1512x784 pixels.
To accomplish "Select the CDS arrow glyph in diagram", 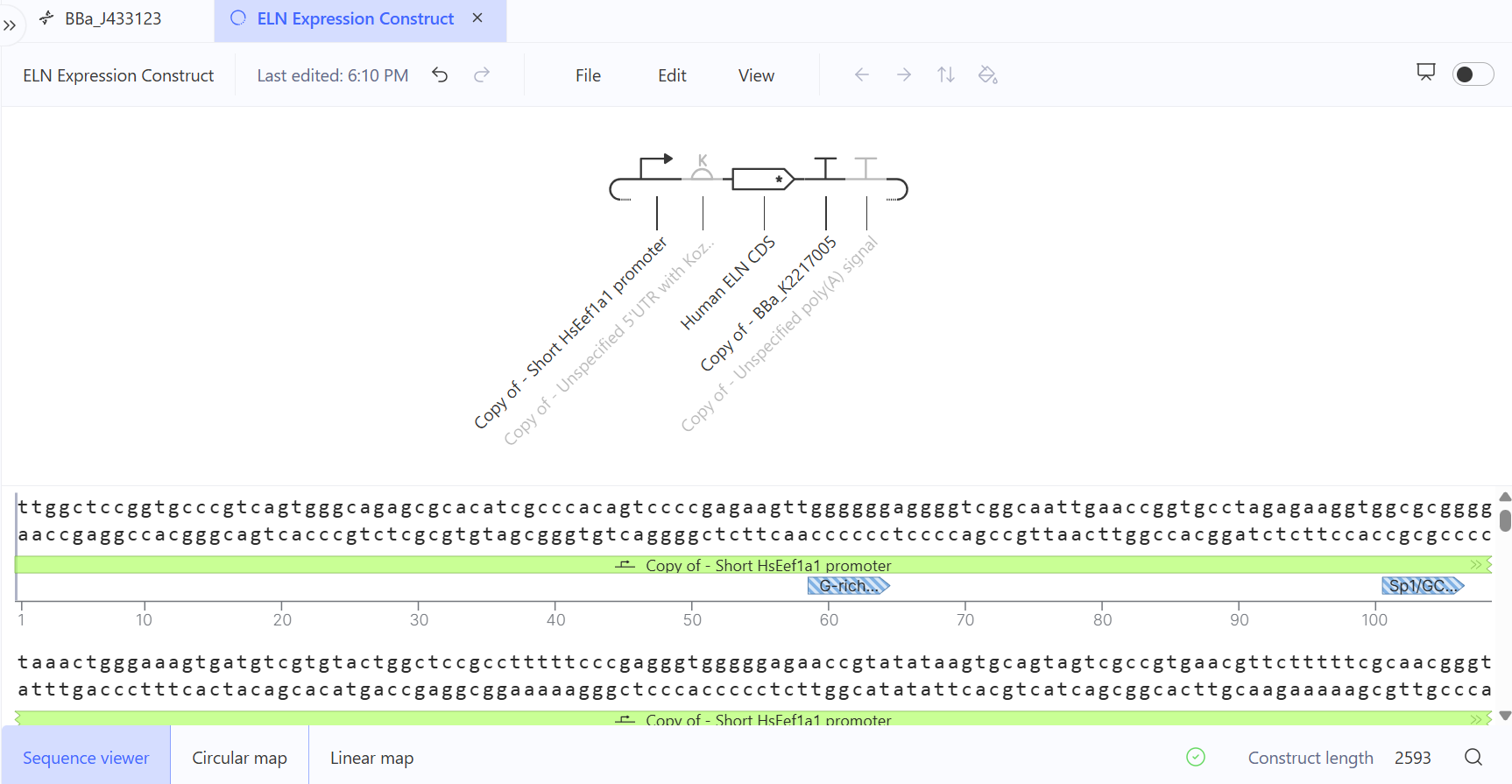I will (763, 179).
